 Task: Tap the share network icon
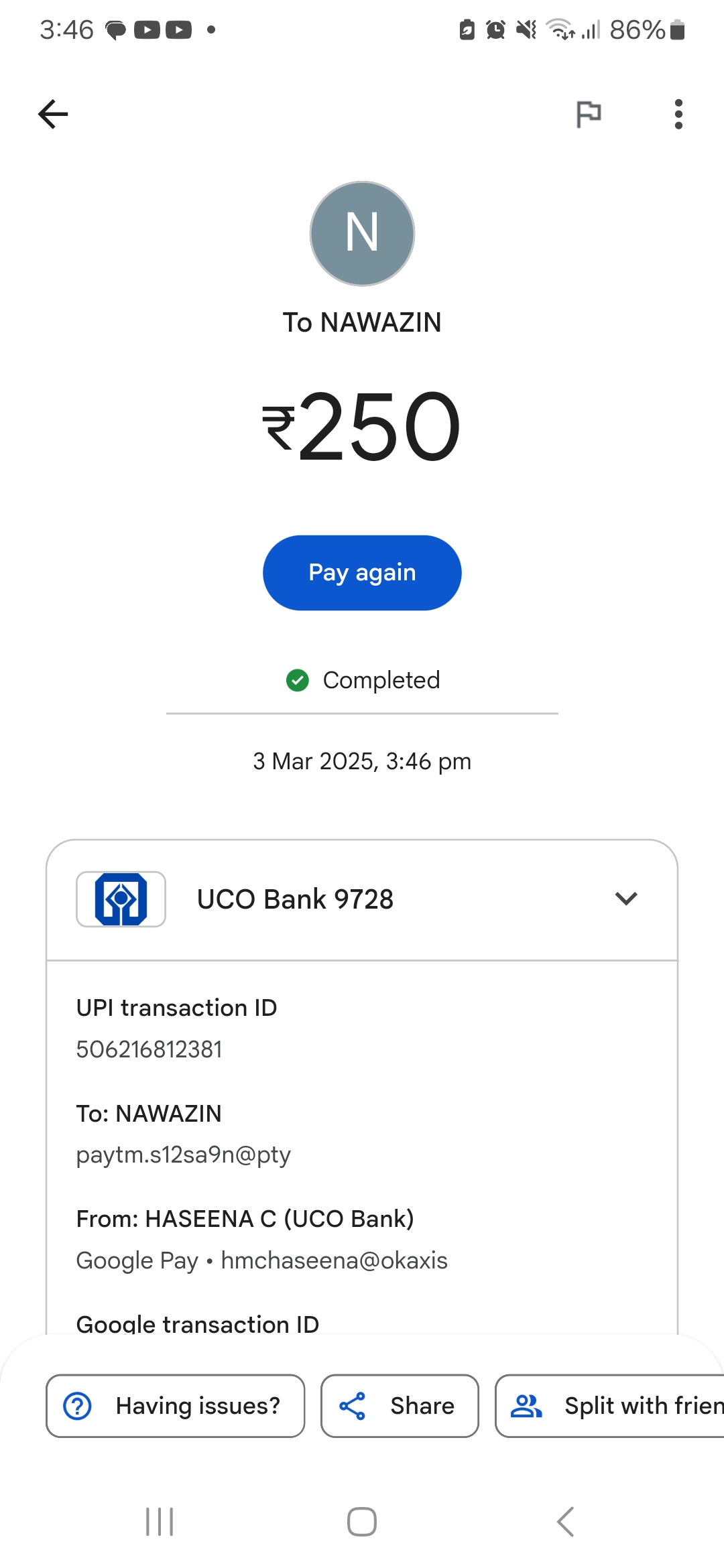[353, 1406]
